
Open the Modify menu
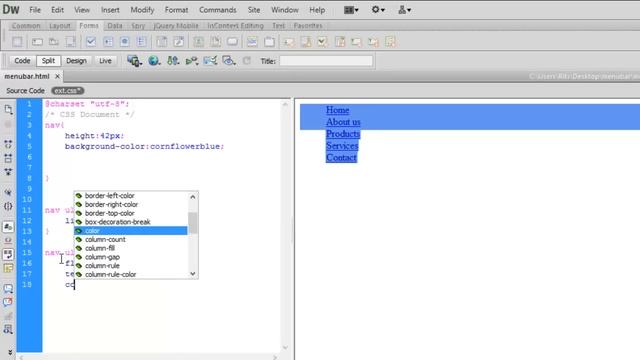(x=142, y=10)
